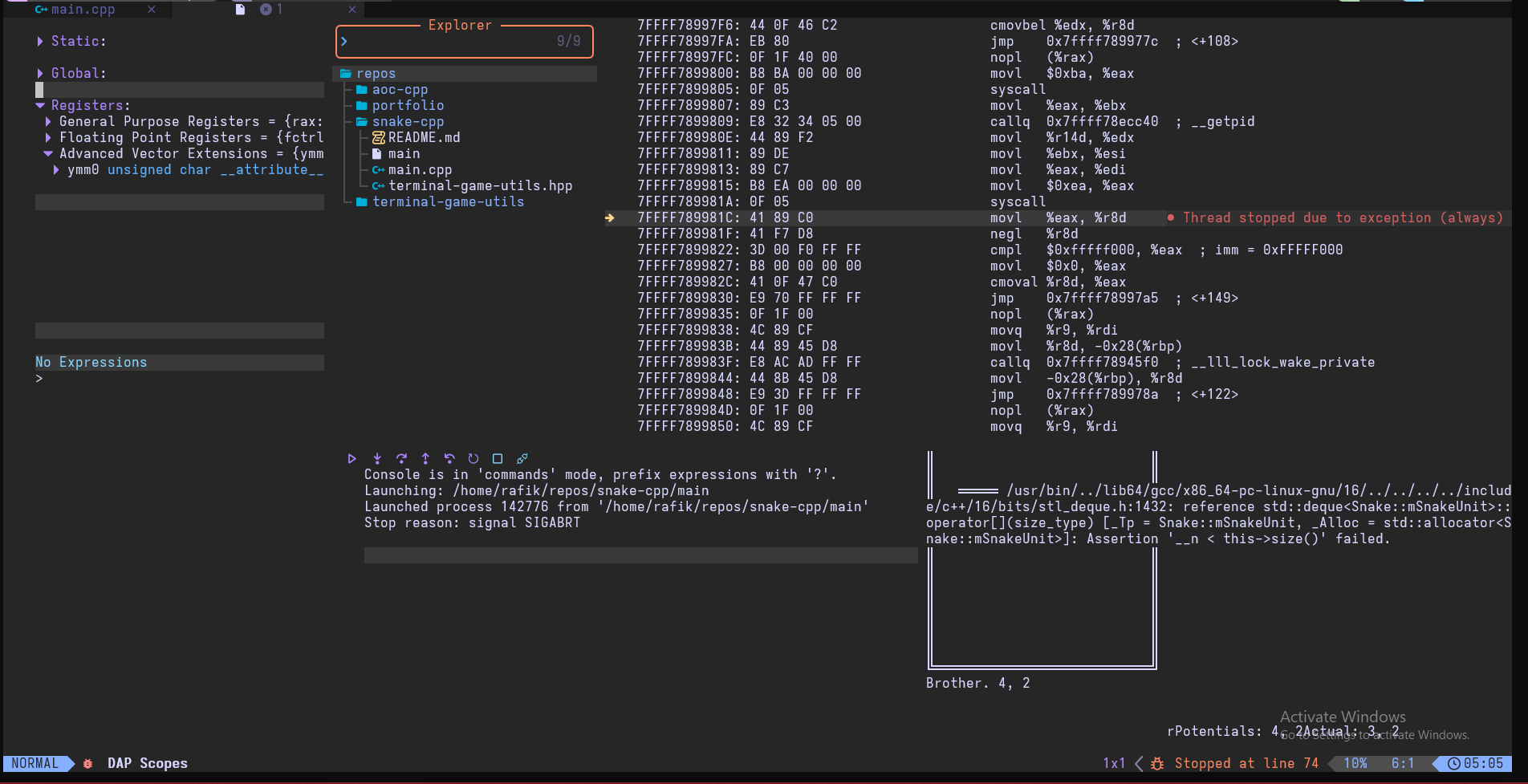Click the 'Thread stopped due to exception' message
This screenshot has height=784, width=1528.
click(x=1343, y=217)
